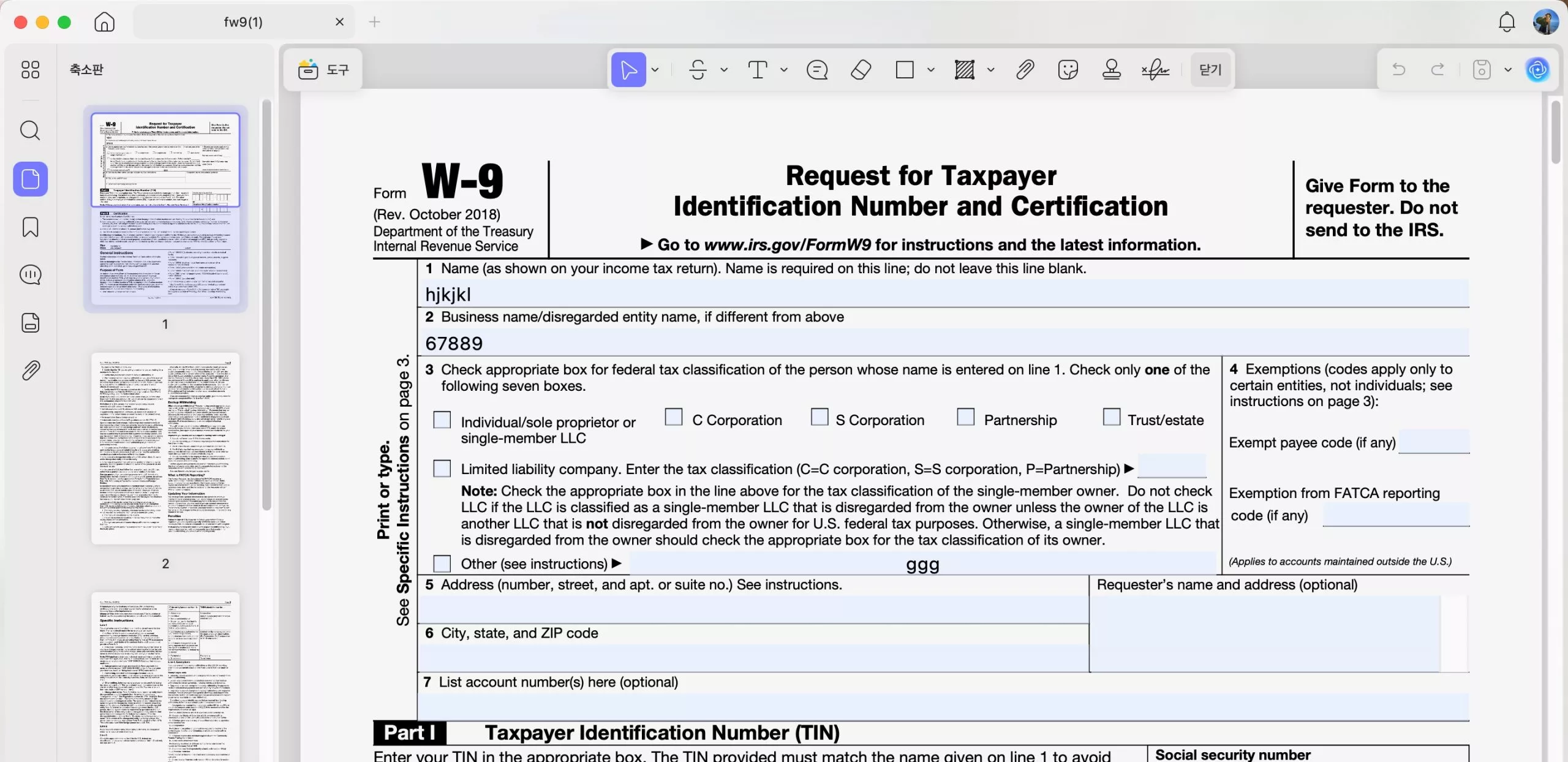
Task: Click the 닫기 close button
Action: [x=1210, y=70]
